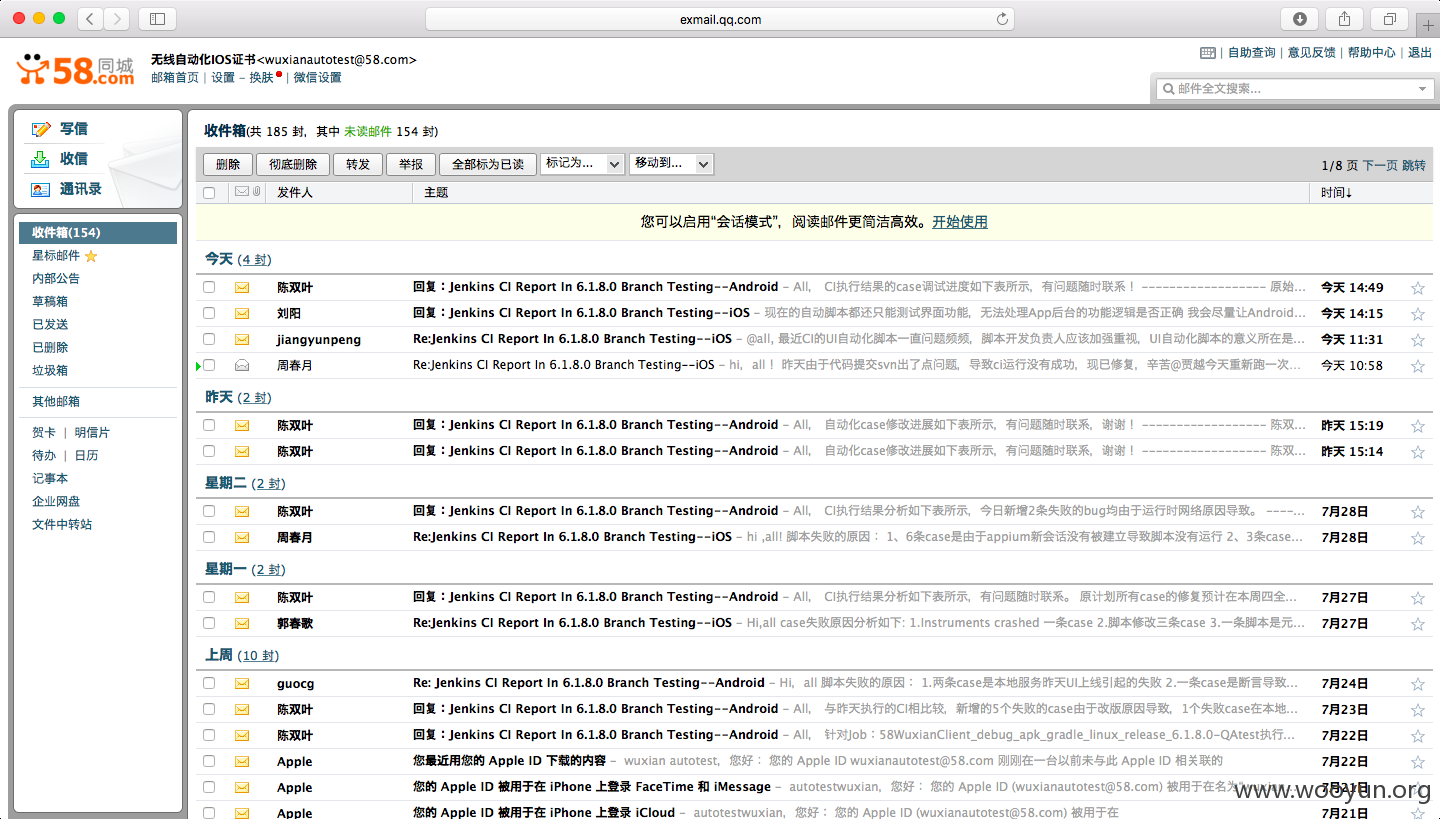1440x819 pixels.
Task: Check the box for 昨天 15:19 email
Action: tap(209, 425)
